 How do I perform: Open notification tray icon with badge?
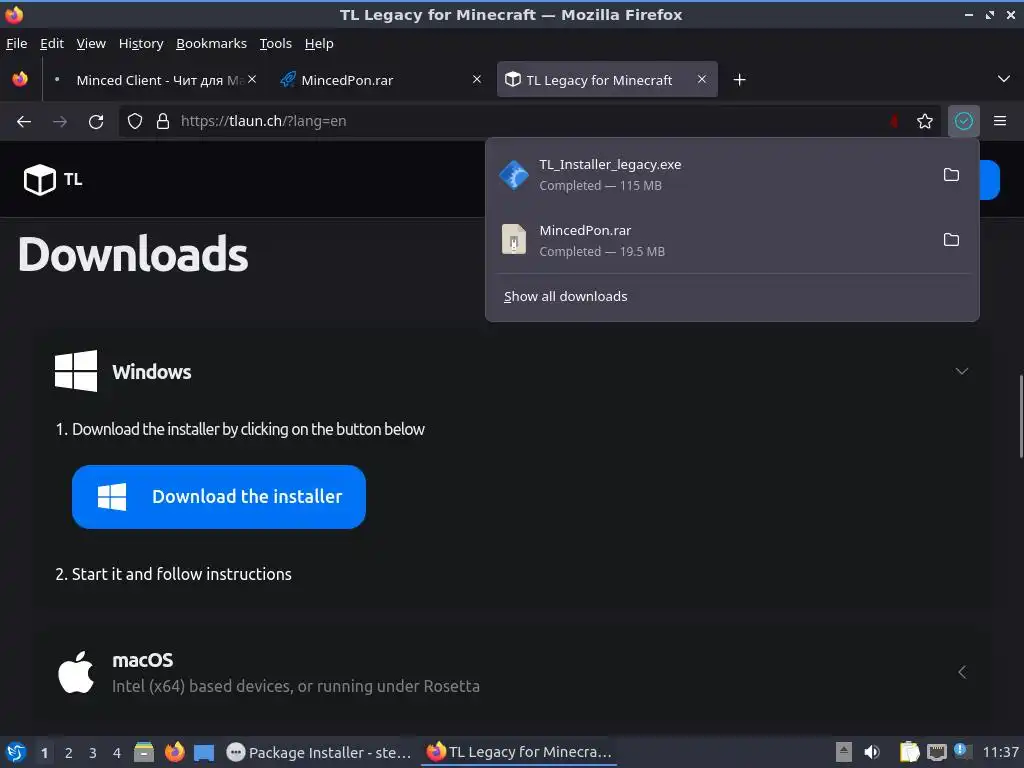[x=963, y=751]
